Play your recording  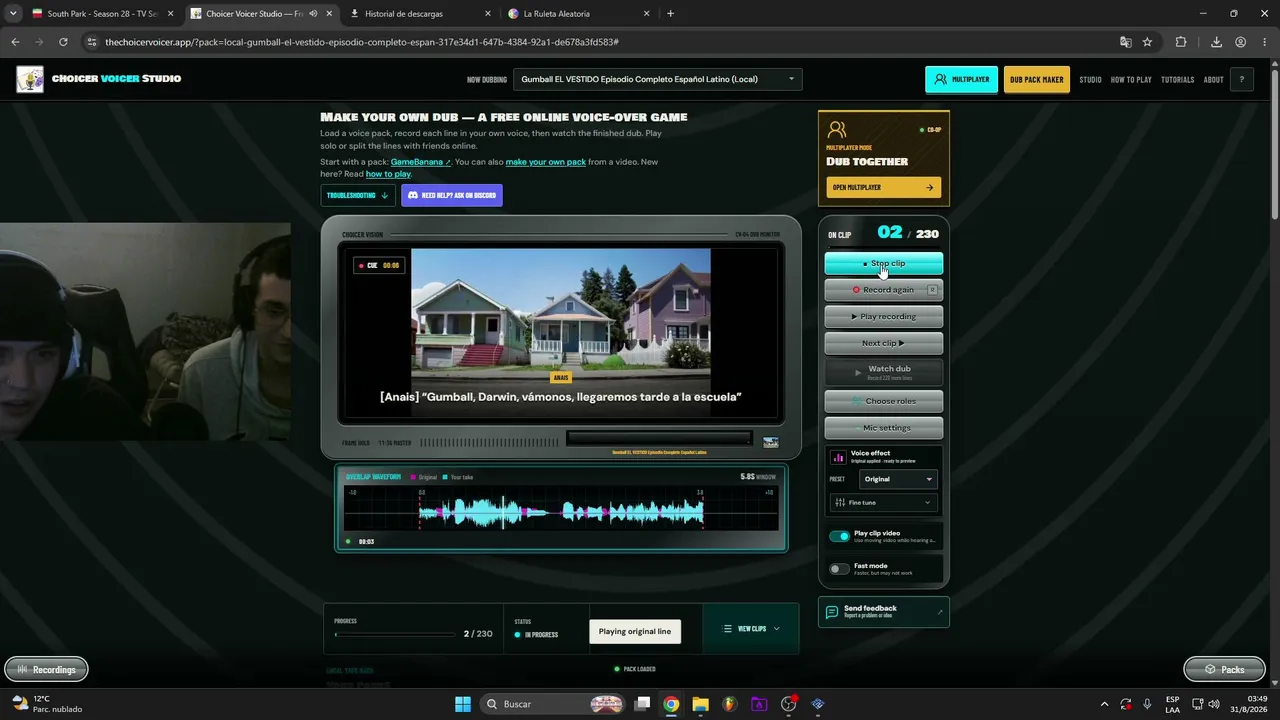883,316
